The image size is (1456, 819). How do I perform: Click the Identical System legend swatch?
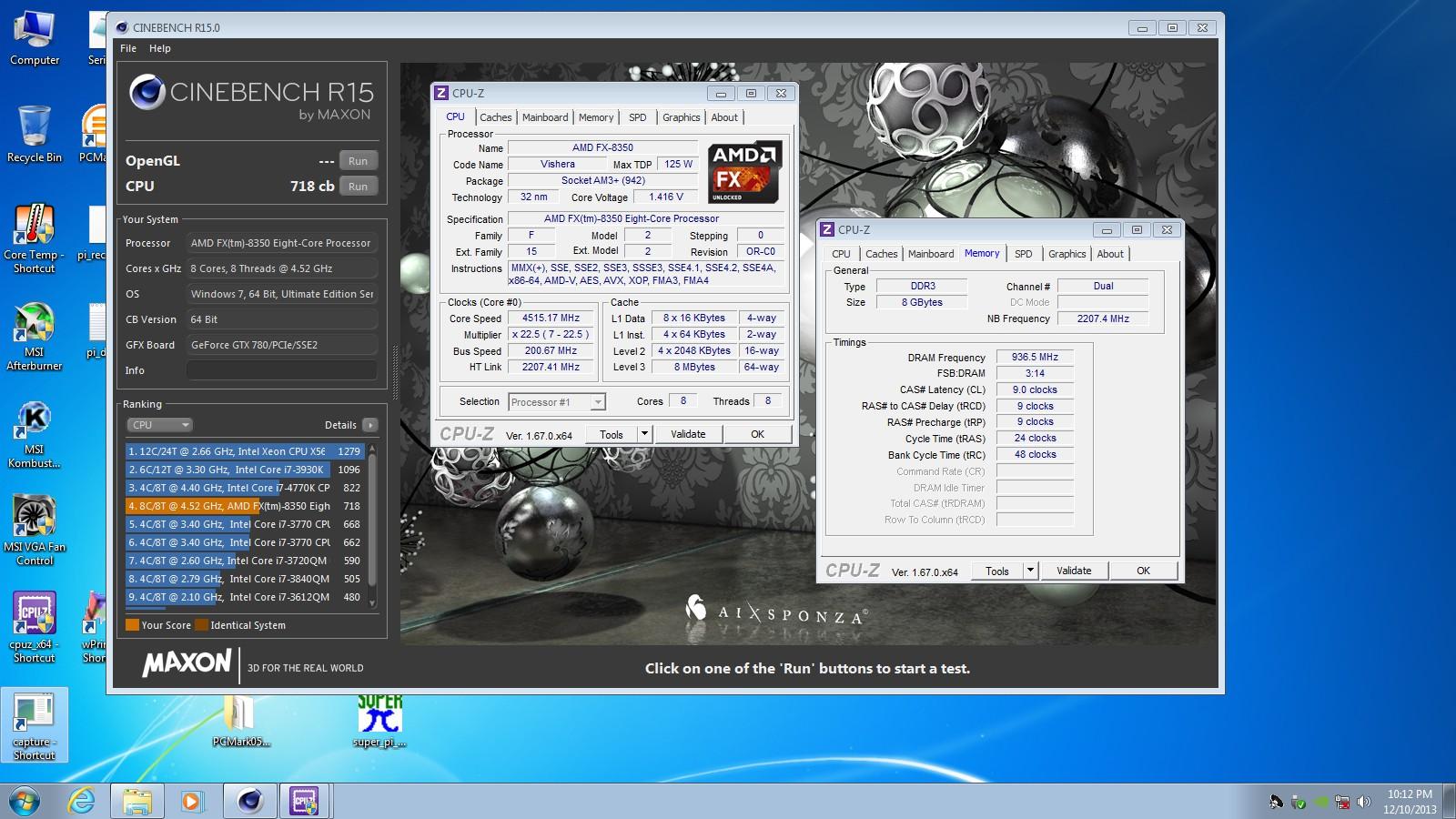click(201, 625)
